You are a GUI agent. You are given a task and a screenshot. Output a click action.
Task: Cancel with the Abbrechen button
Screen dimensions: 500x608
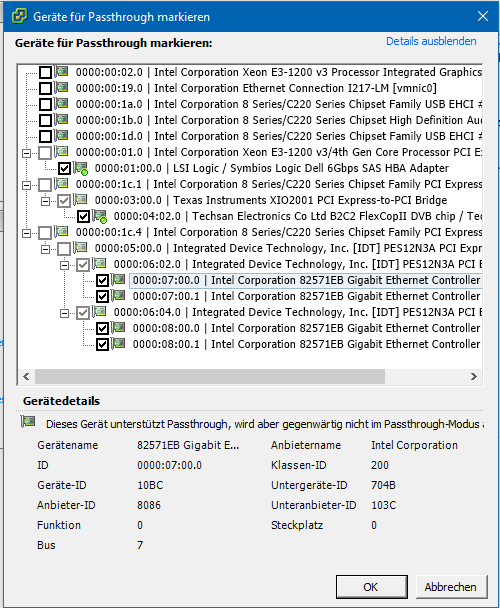click(x=451, y=587)
